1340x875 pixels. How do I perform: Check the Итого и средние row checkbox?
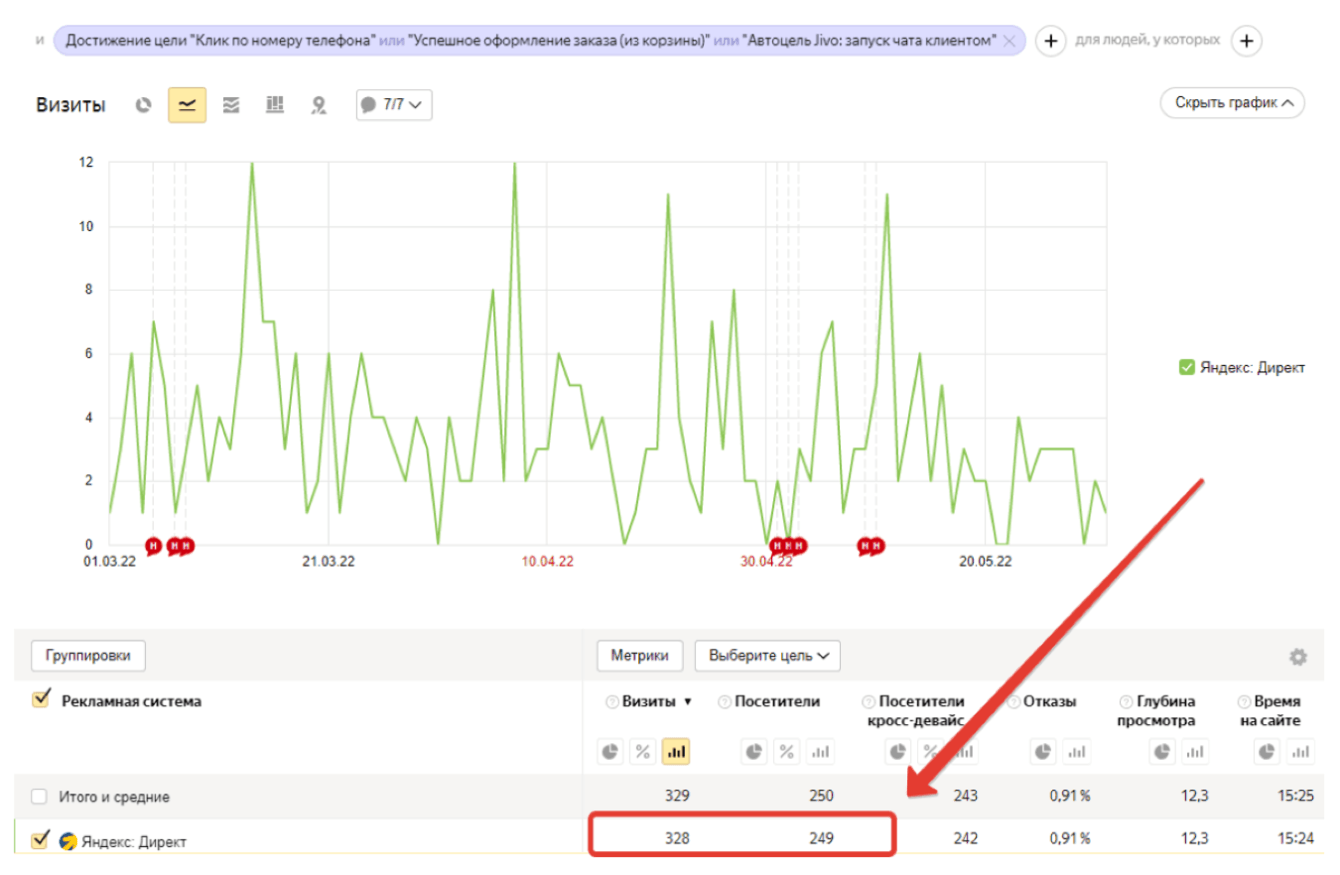39,797
